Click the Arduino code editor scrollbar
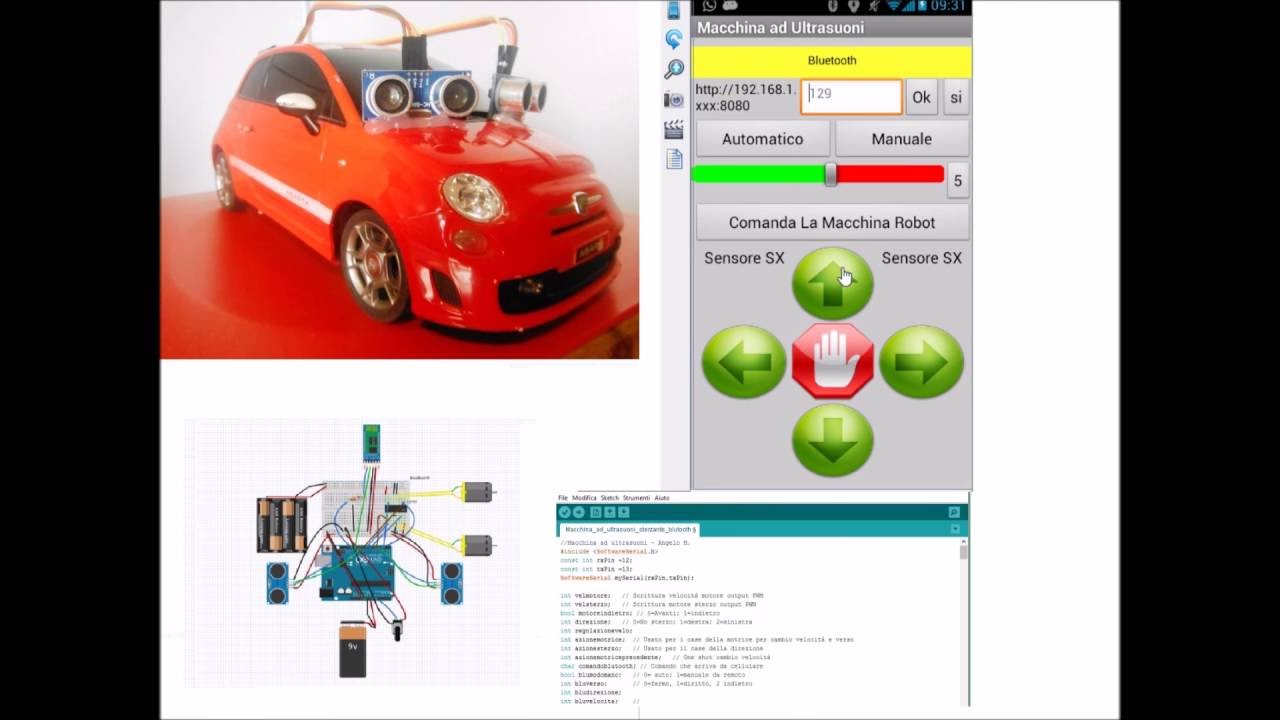Image resolution: width=1280 pixels, height=720 pixels. [x=964, y=623]
